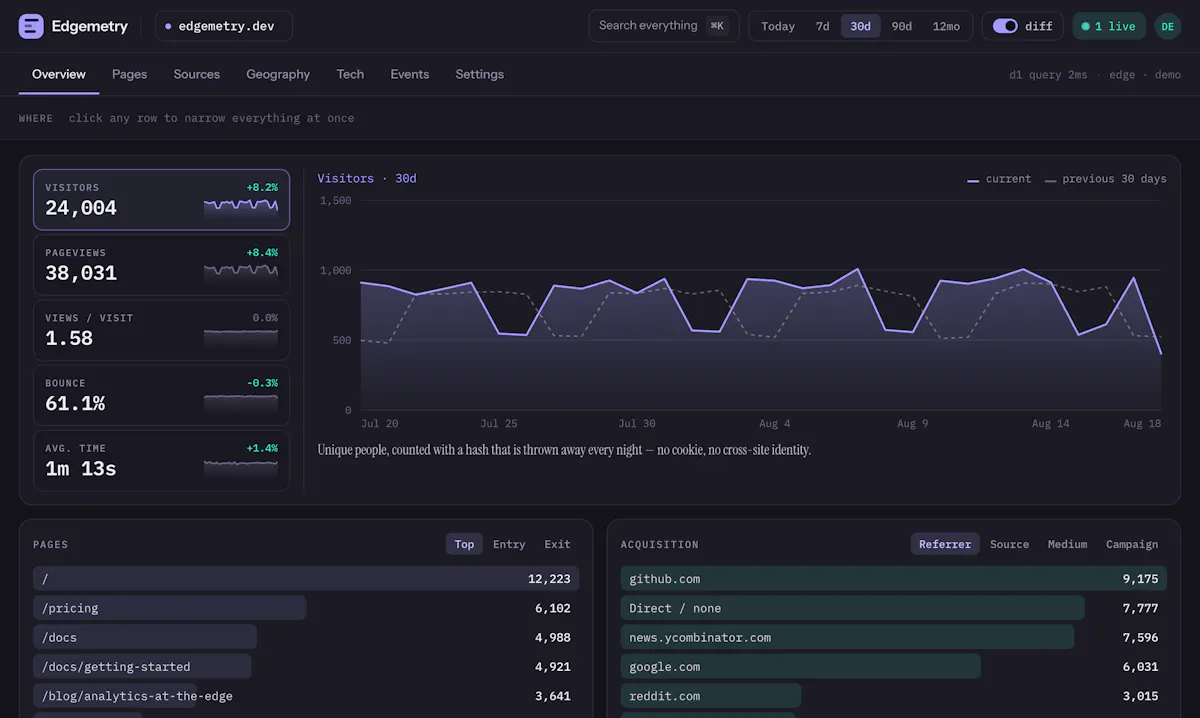1200x718 pixels.
Task: Open the DE user avatar
Action: (x=1167, y=26)
